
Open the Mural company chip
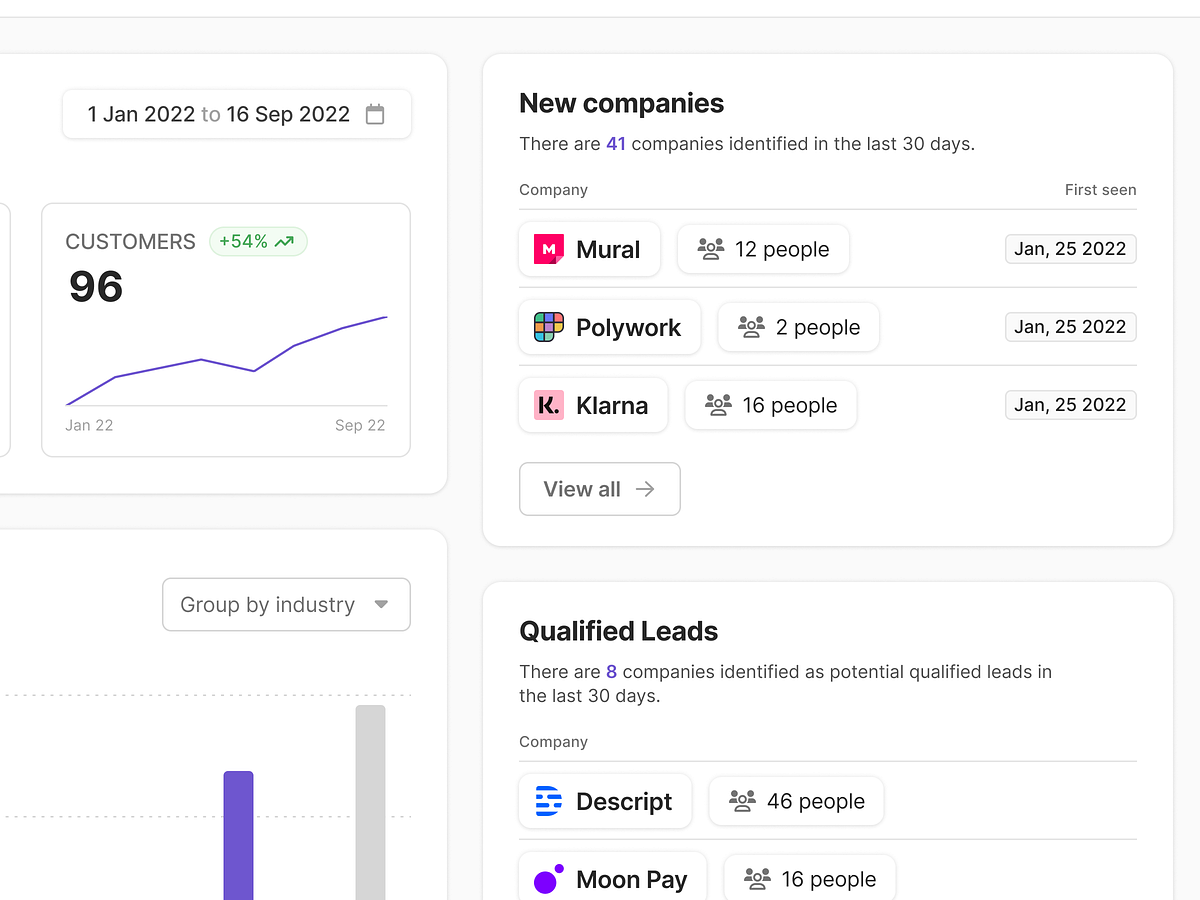(x=590, y=249)
